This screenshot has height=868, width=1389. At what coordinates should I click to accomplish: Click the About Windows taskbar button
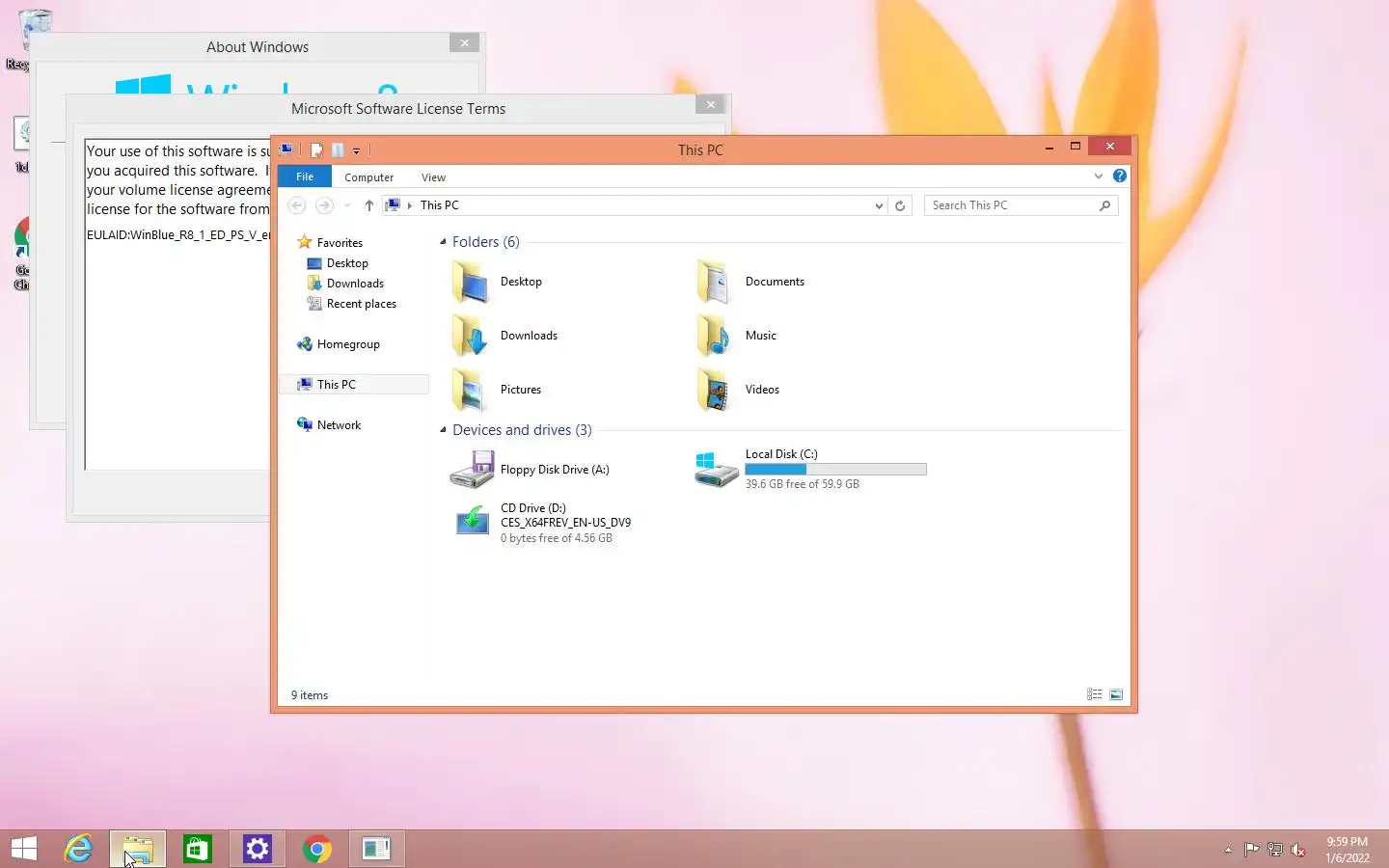tap(376, 849)
